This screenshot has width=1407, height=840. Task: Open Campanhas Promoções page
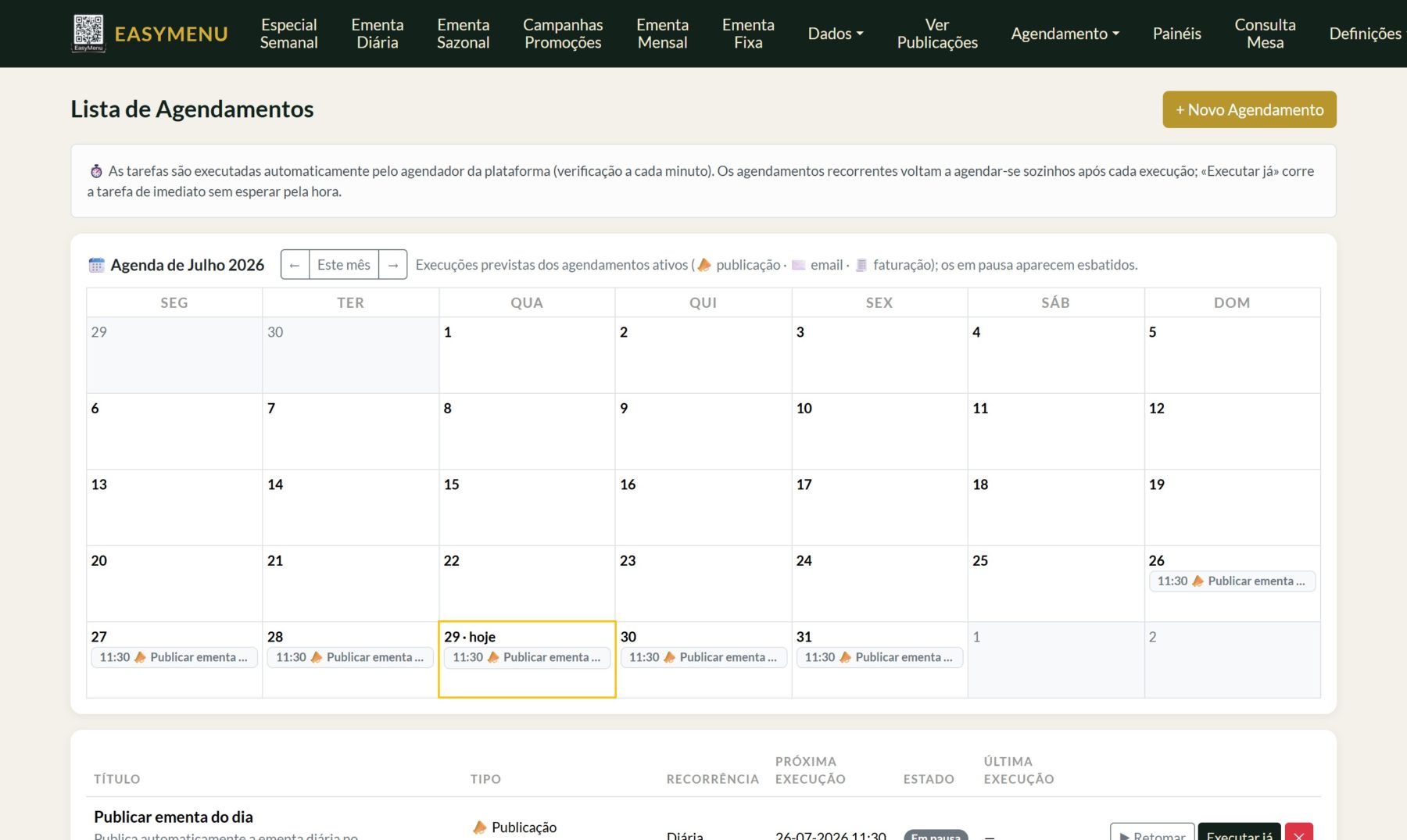[563, 34]
